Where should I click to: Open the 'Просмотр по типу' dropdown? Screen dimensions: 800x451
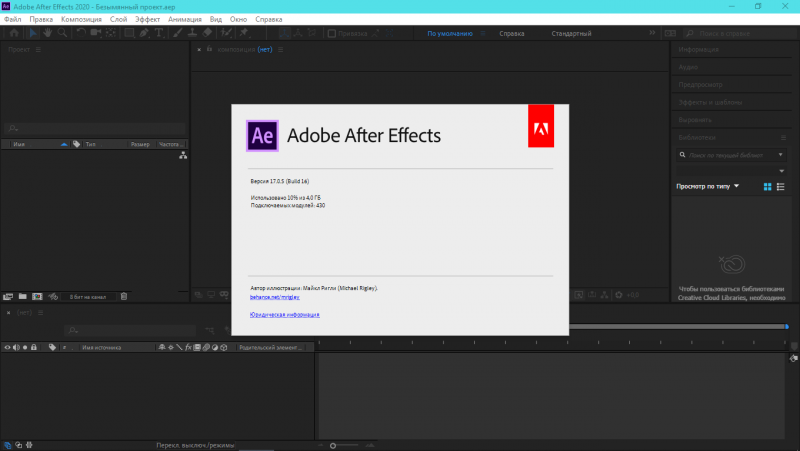tap(708, 186)
